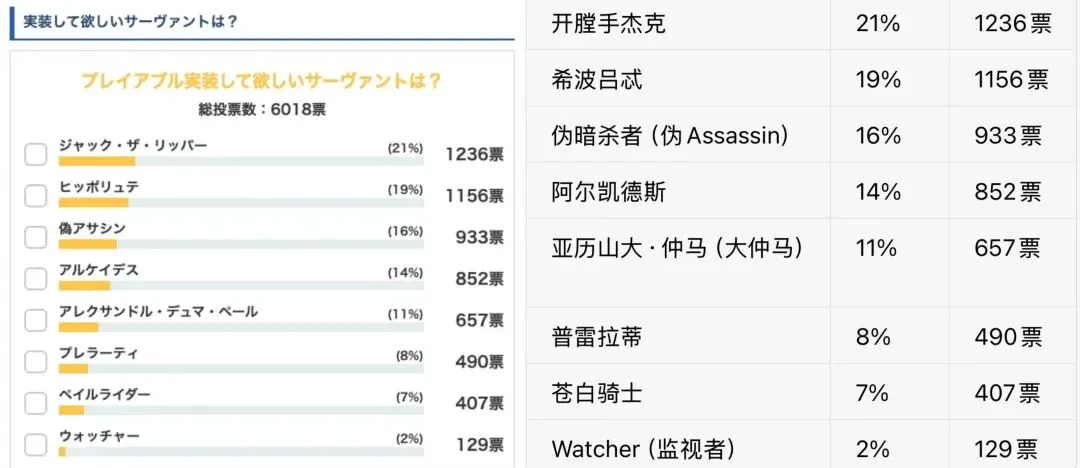
Task: Click the 阿尔凯德斯 table entry
Action: [x=609, y=191]
